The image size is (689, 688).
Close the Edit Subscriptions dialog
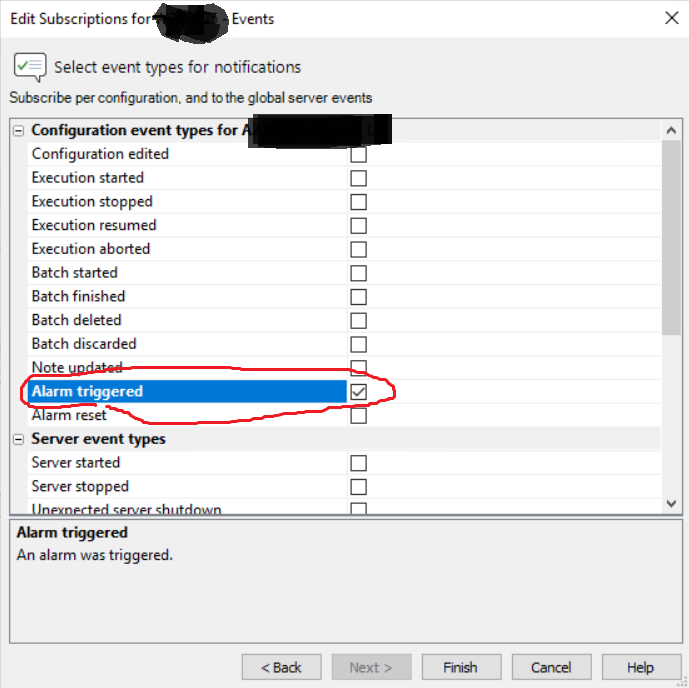[x=671, y=18]
